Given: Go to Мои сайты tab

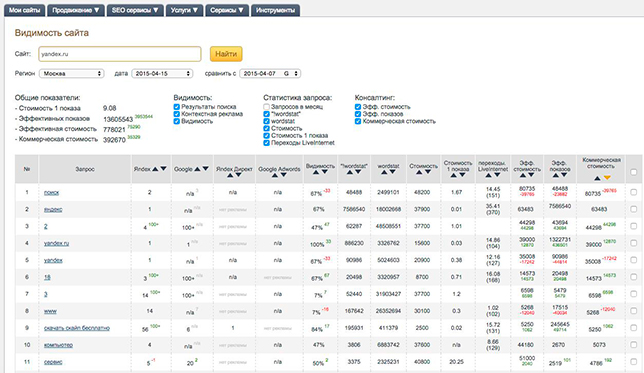Looking at the screenshot, I should [25, 10].
